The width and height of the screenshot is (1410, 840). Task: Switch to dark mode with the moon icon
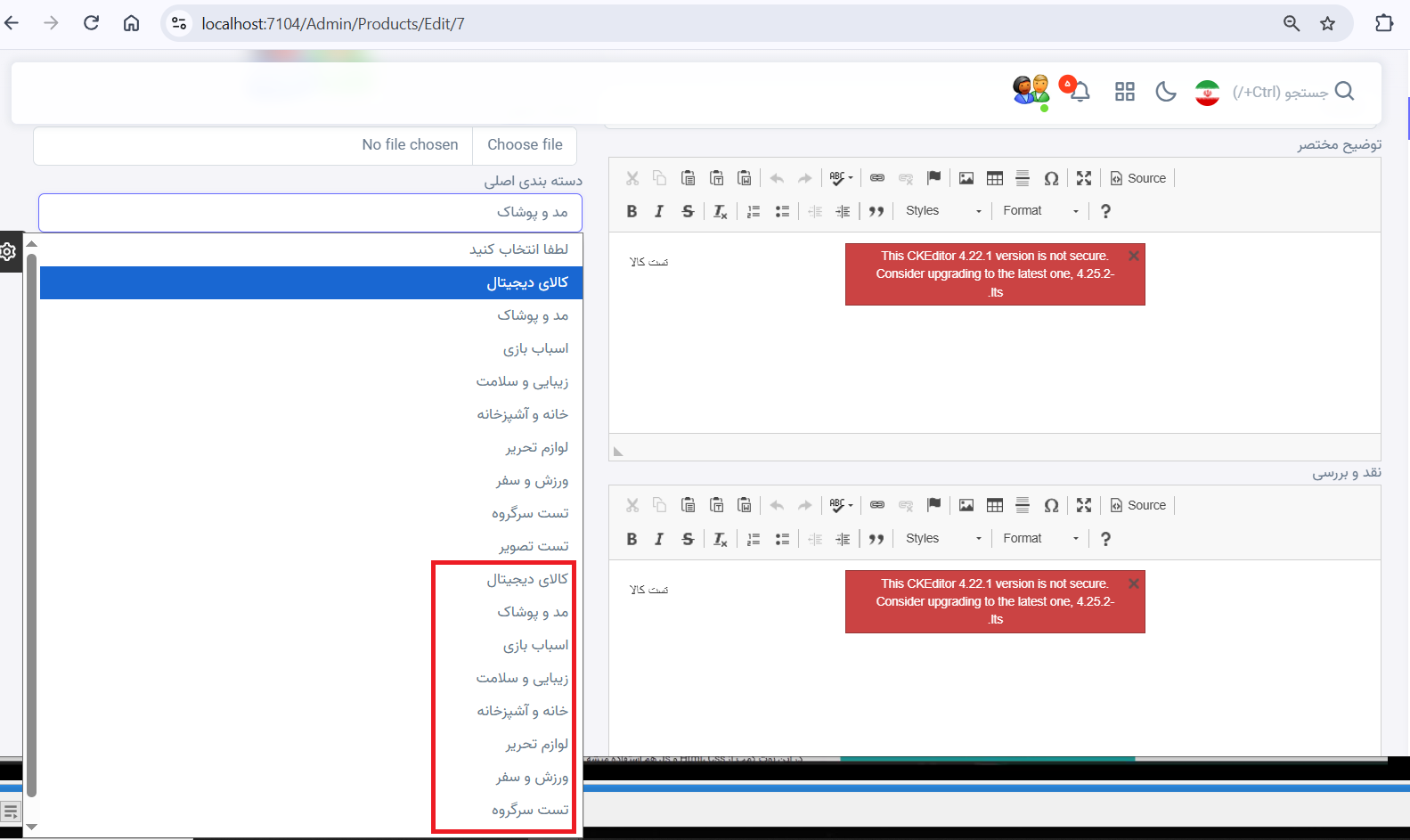tap(1166, 91)
